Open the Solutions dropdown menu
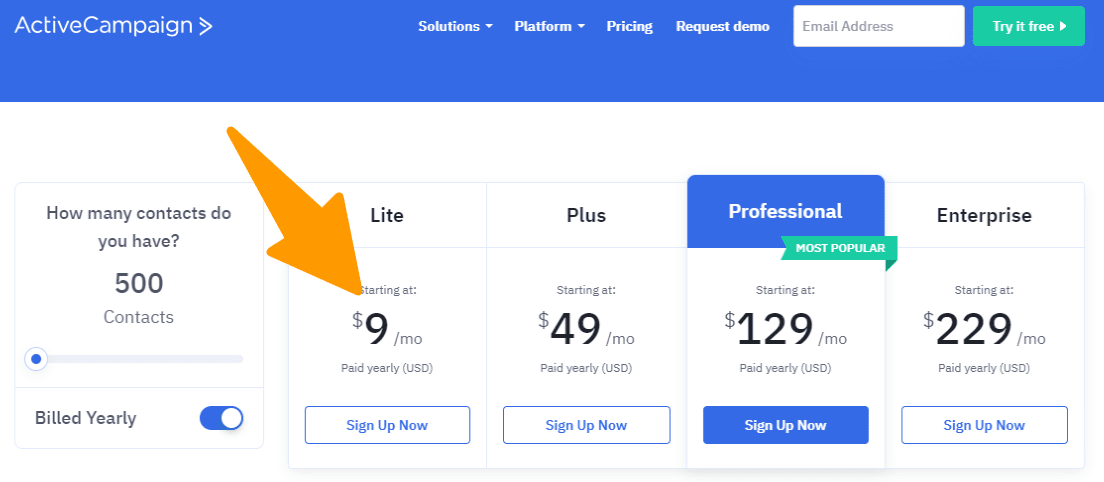 tap(455, 26)
